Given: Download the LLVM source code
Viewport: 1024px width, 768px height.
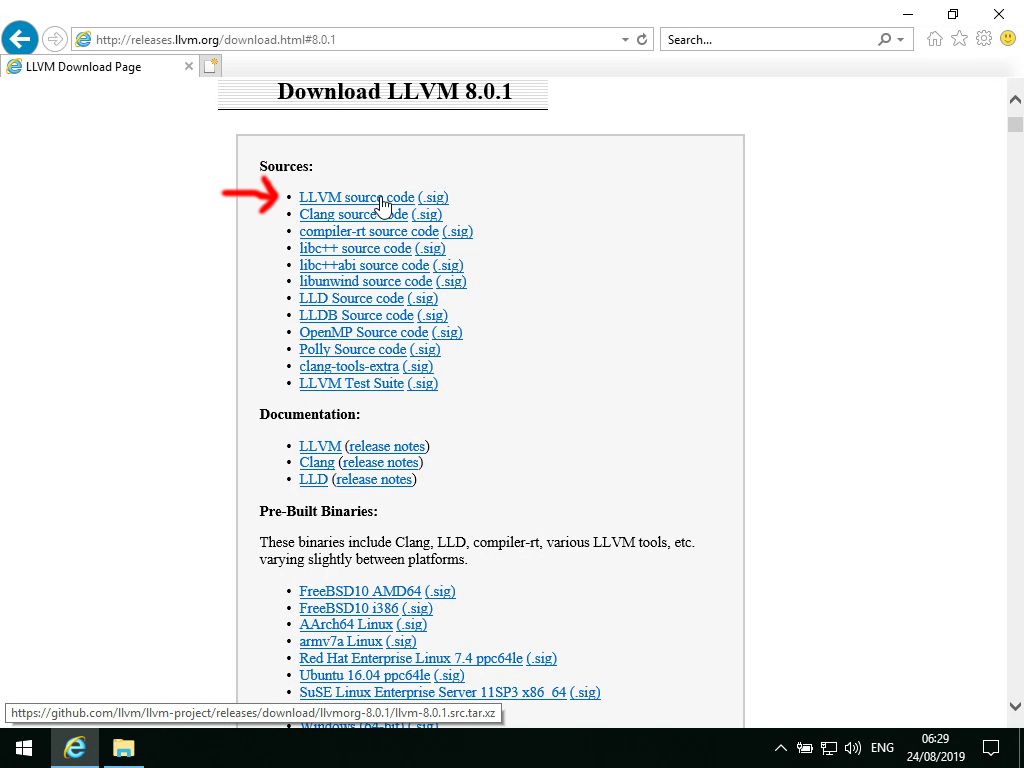Looking at the screenshot, I should click(355, 197).
